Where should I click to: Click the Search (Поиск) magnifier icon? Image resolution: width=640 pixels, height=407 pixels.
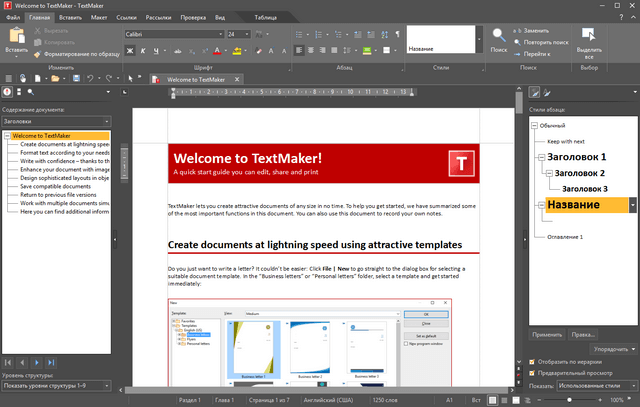pyautogui.click(x=500, y=34)
